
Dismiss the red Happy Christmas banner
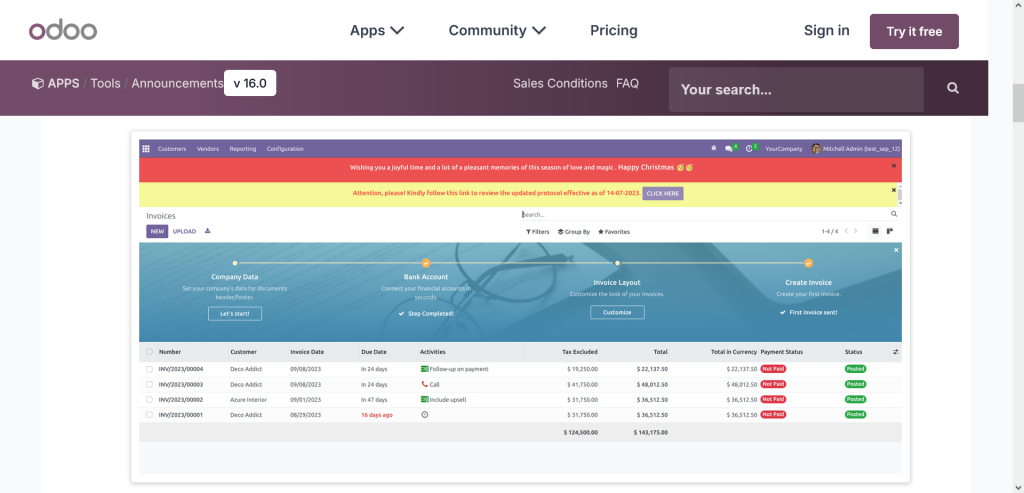click(x=894, y=166)
